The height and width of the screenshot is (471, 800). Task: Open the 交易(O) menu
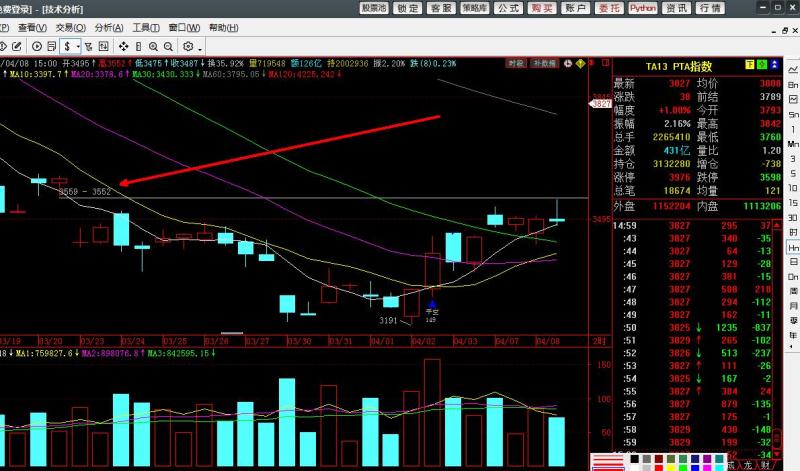tap(70, 28)
